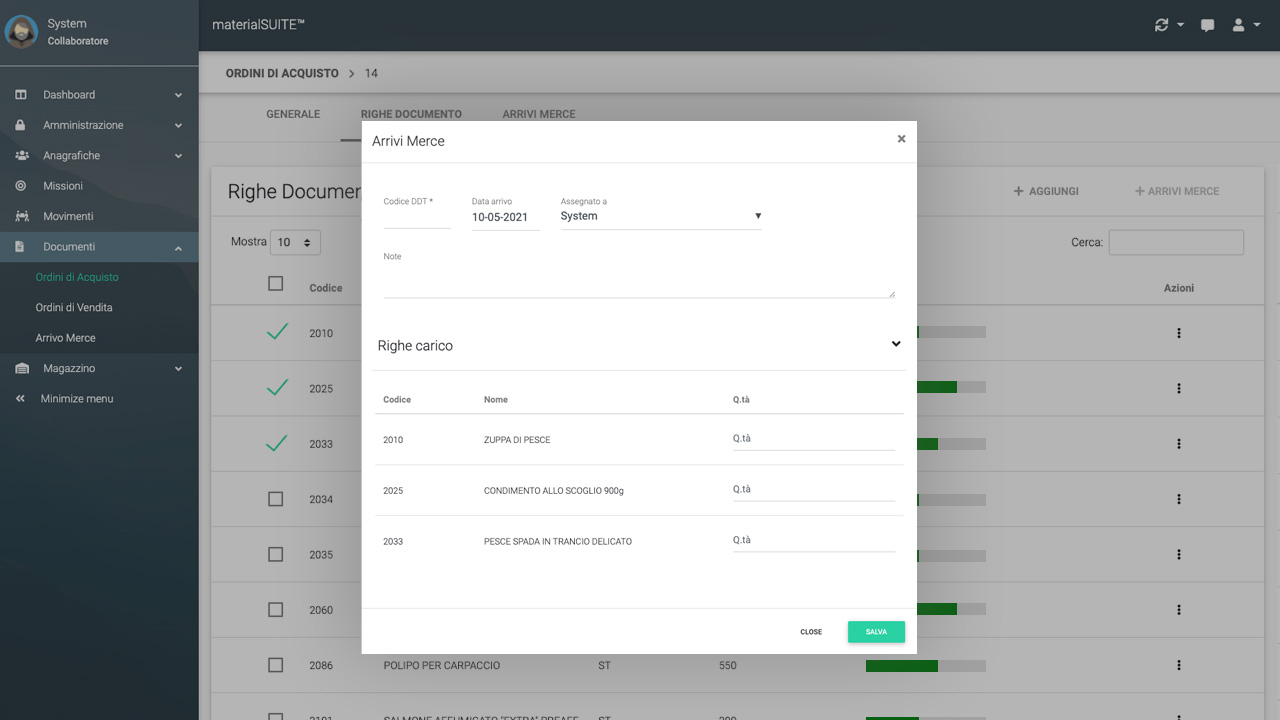Click the Movimenti icon in sidebar

coord(21,216)
